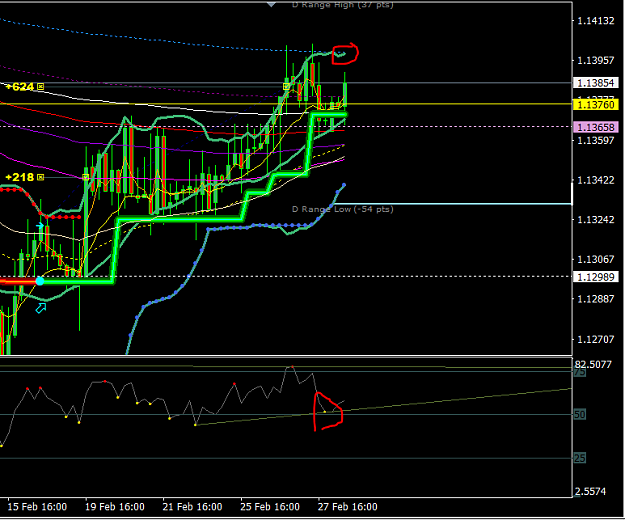The image size is (625, 520).
Task: Click the 1.12887 price scale value
Action: [596, 299]
